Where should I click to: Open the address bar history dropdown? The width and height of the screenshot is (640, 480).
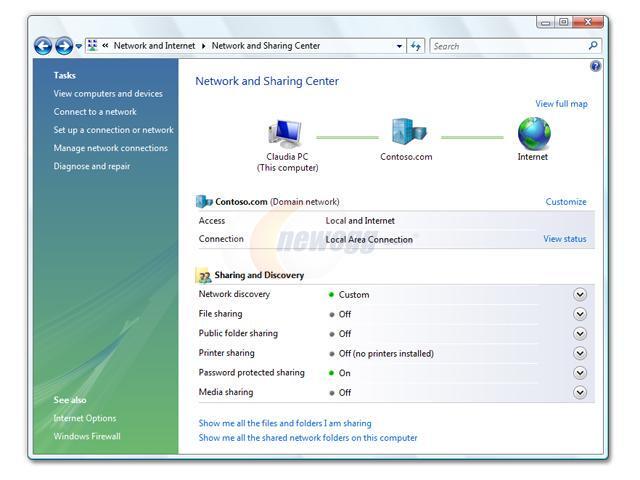point(399,46)
